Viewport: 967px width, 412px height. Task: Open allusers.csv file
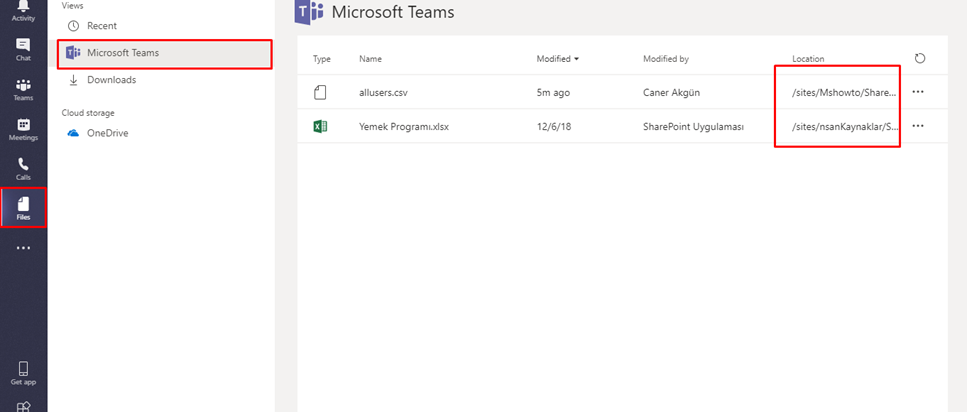[383, 93]
